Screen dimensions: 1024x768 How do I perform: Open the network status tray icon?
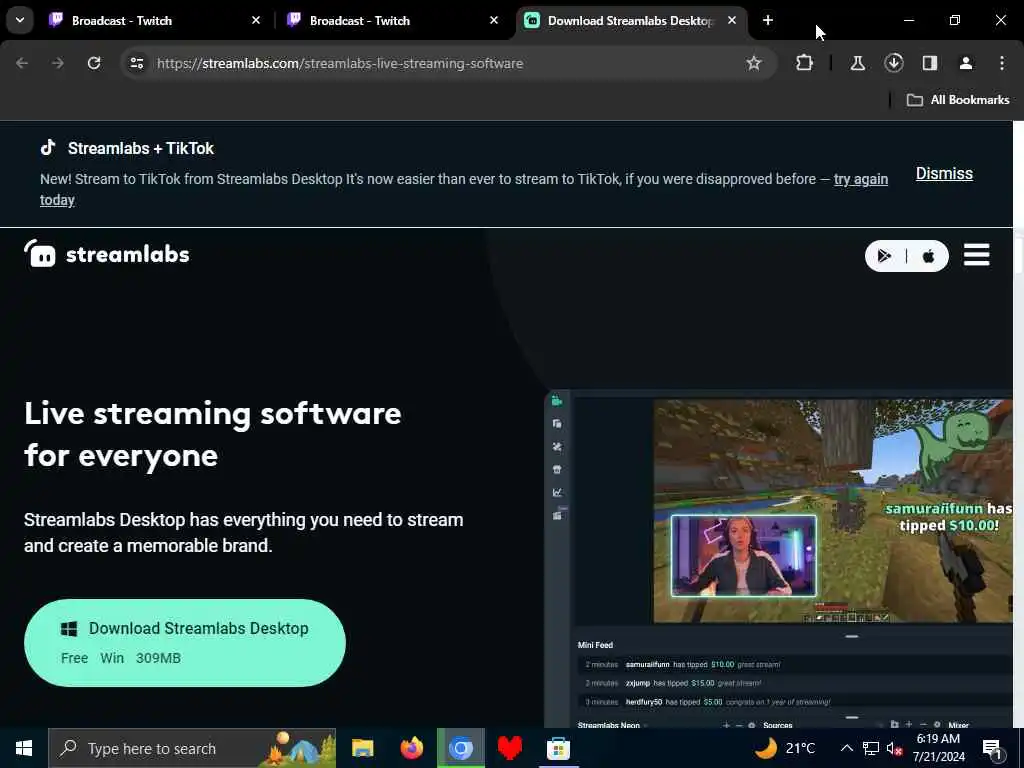point(871,748)
